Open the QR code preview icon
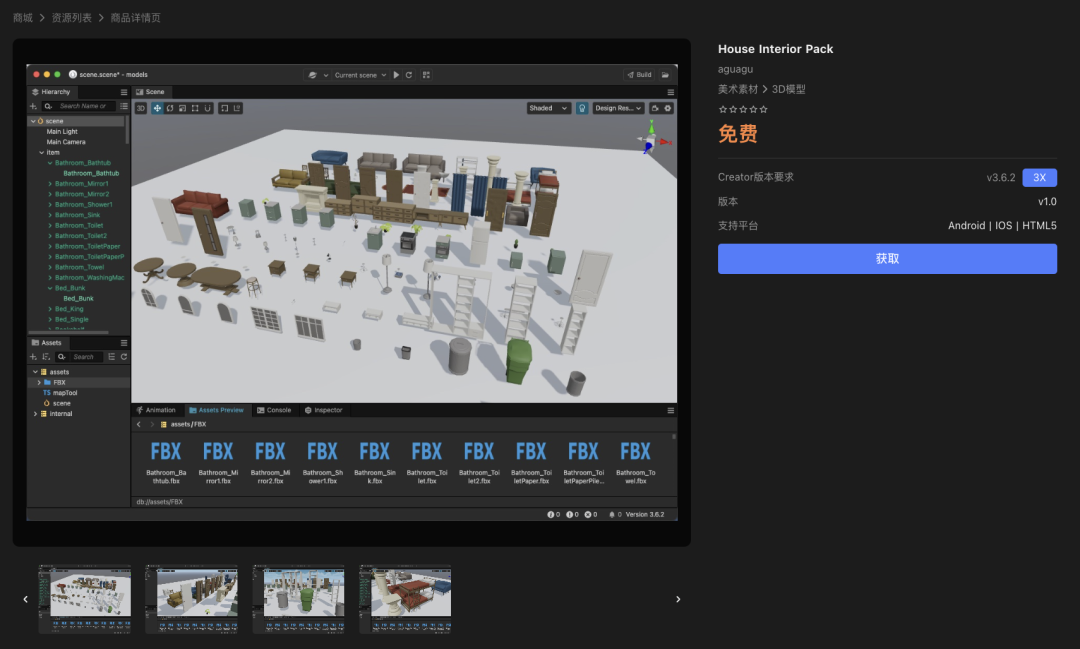The image size is (1080, 649). [426, 75]
